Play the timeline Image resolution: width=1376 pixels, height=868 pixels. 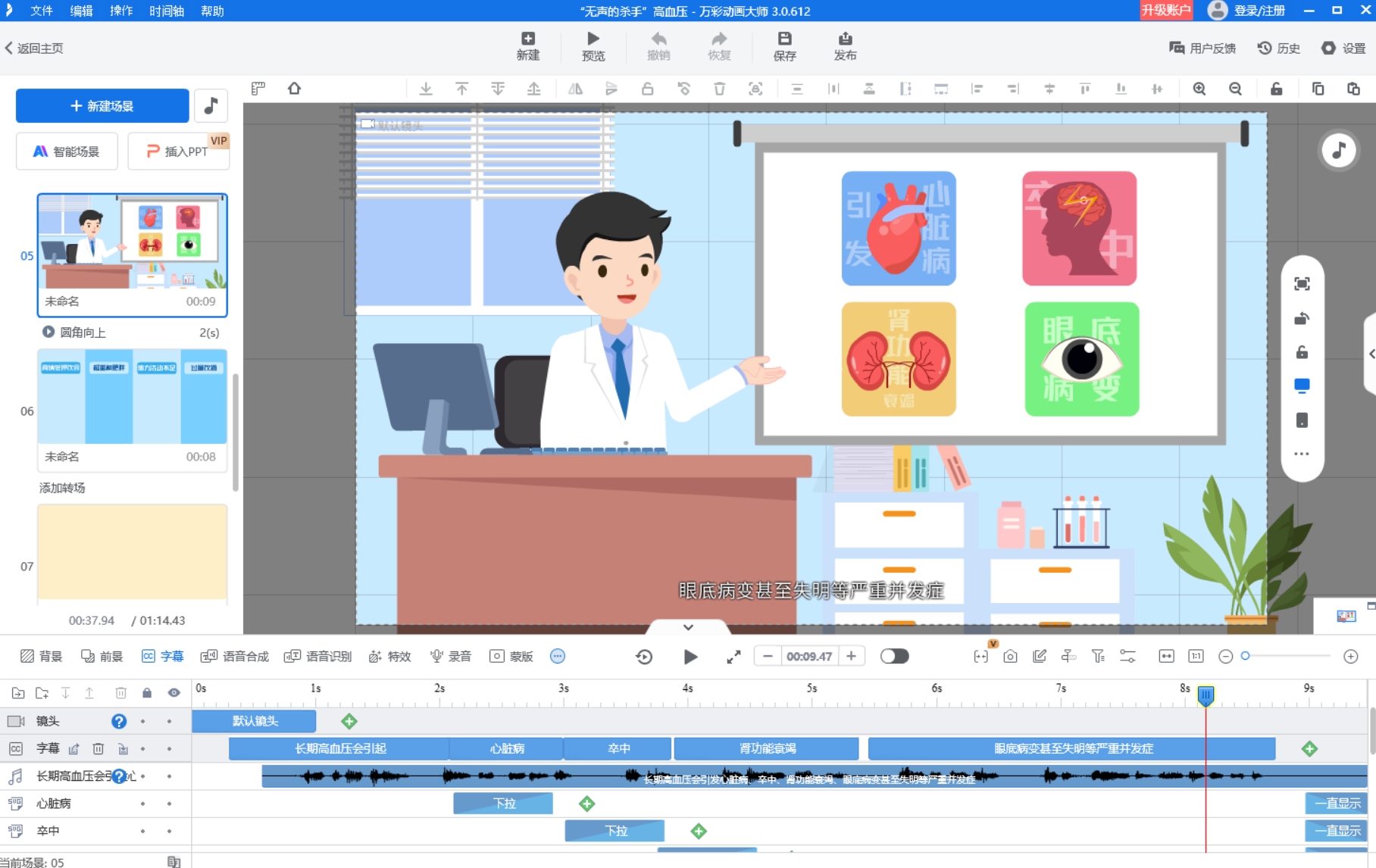point(690,657)
